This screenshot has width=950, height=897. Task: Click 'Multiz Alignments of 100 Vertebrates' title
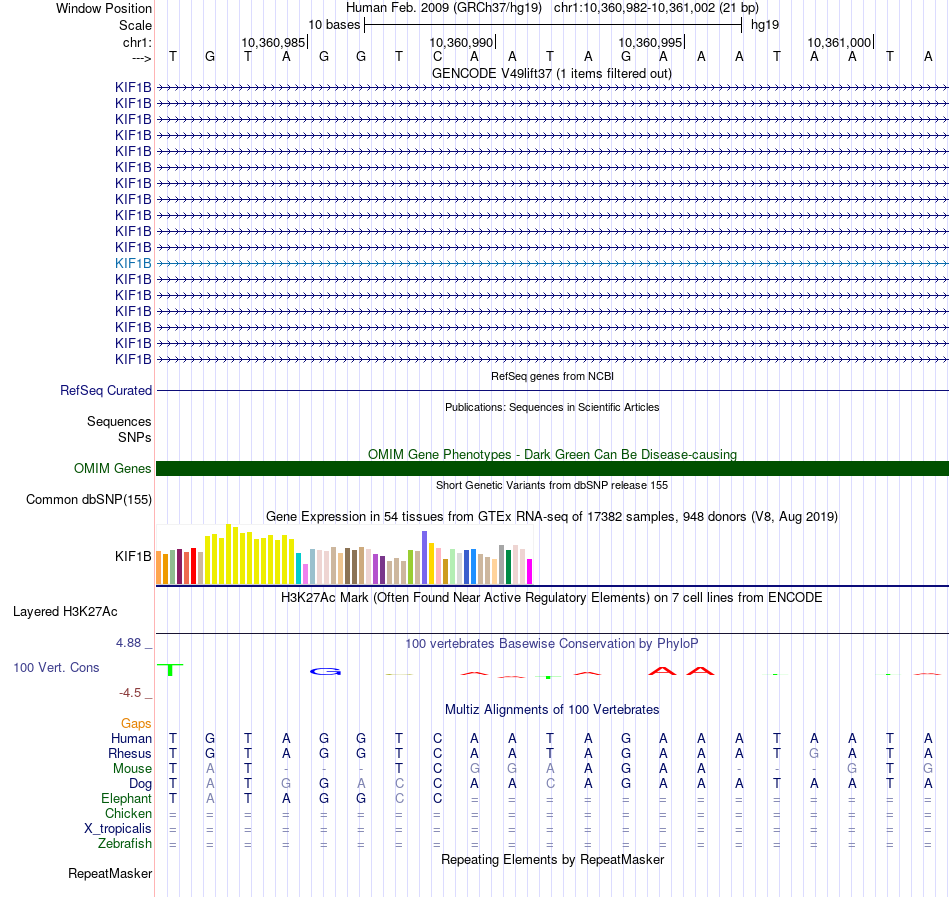tap(552, 710)
